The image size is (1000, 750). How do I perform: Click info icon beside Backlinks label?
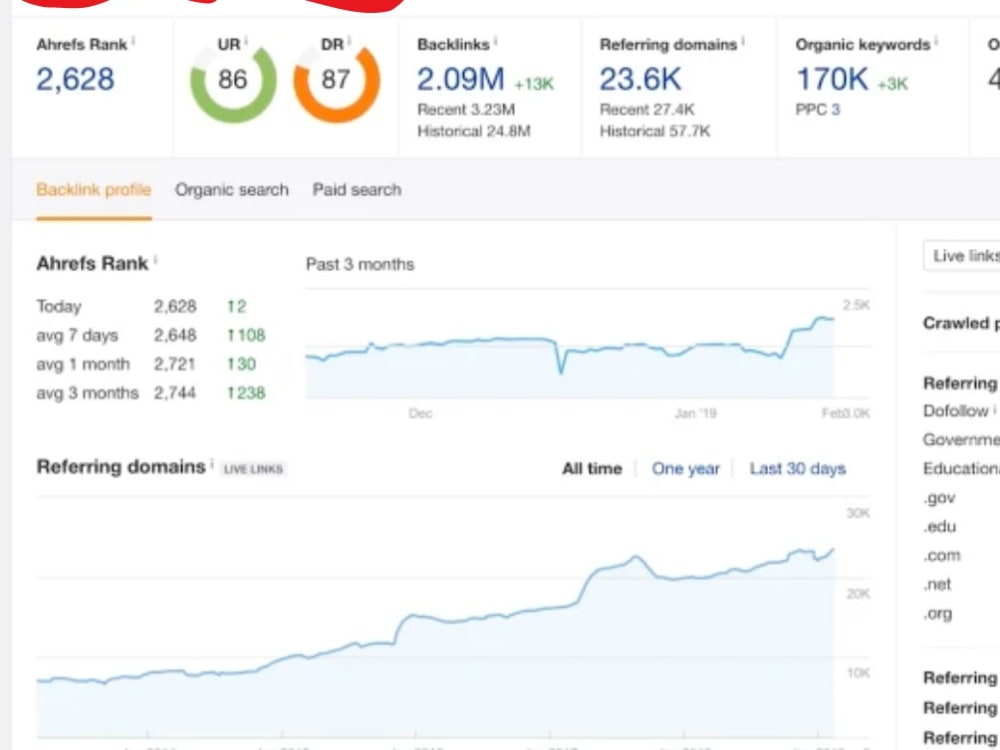coord(496,41)
